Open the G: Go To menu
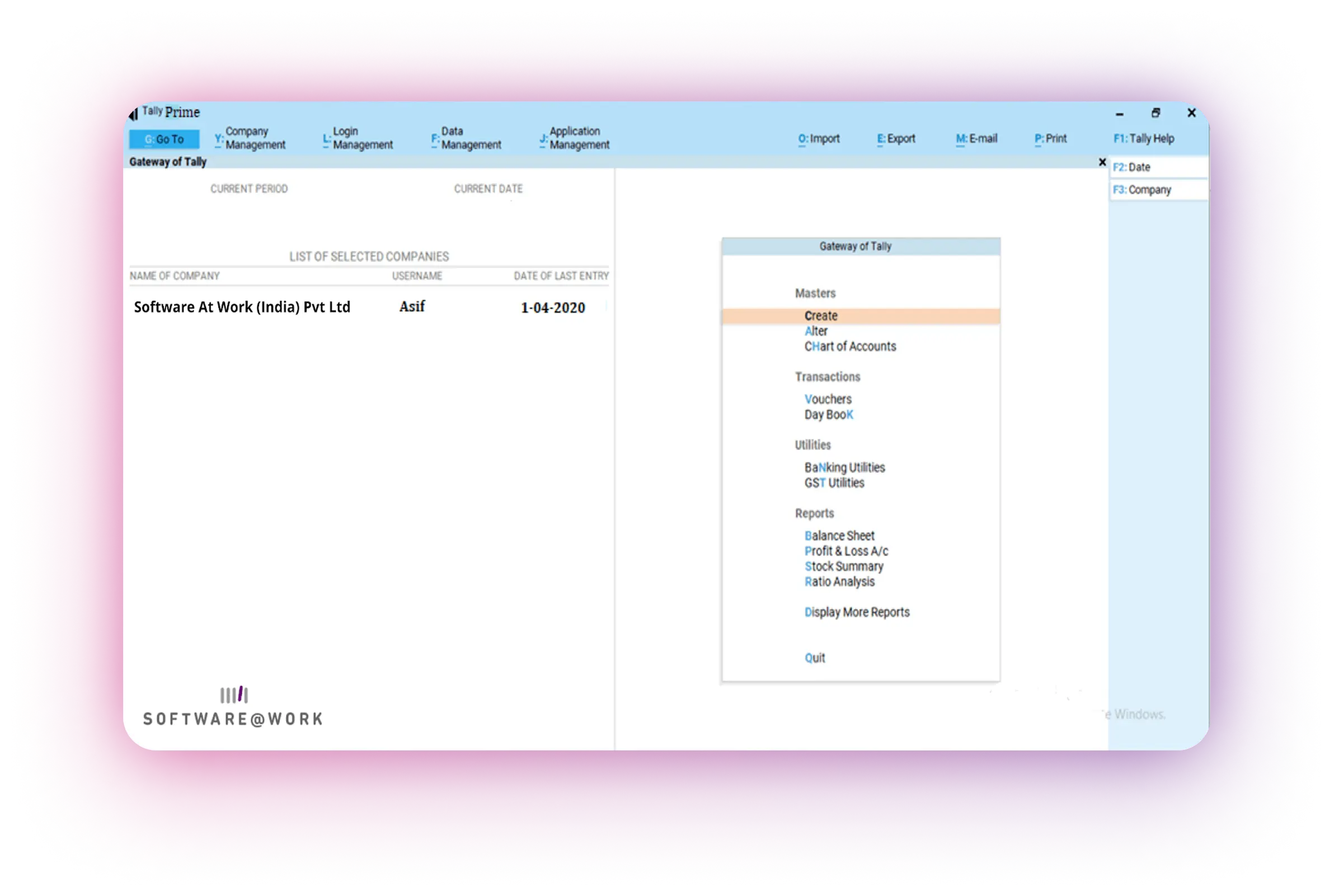This screenshot has height=896, width=1334. click(x=164, y=139)
